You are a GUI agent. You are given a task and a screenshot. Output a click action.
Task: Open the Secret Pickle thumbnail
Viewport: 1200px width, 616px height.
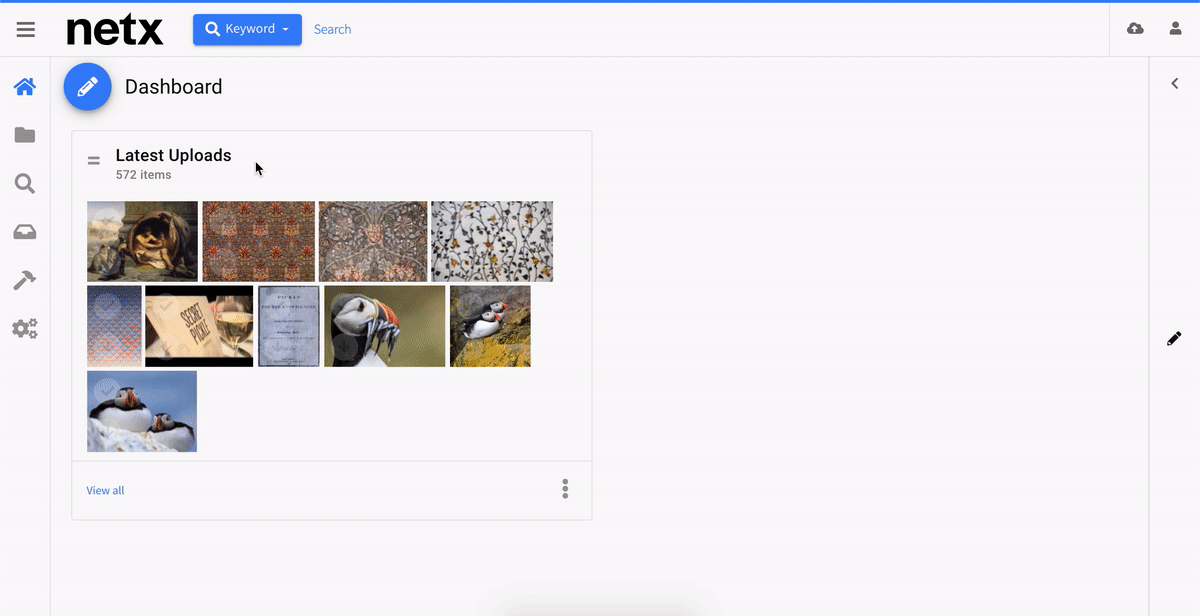tap(199, 326)
